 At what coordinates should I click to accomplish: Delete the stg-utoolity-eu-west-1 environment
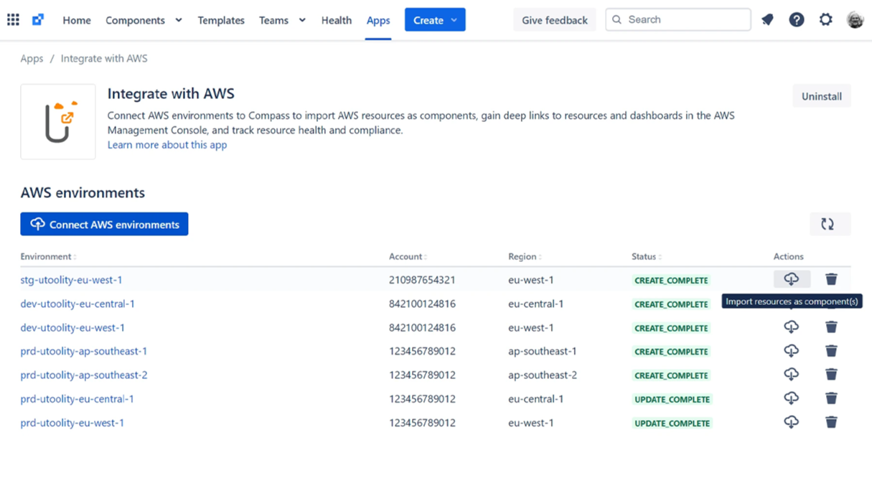pos(831,280)
